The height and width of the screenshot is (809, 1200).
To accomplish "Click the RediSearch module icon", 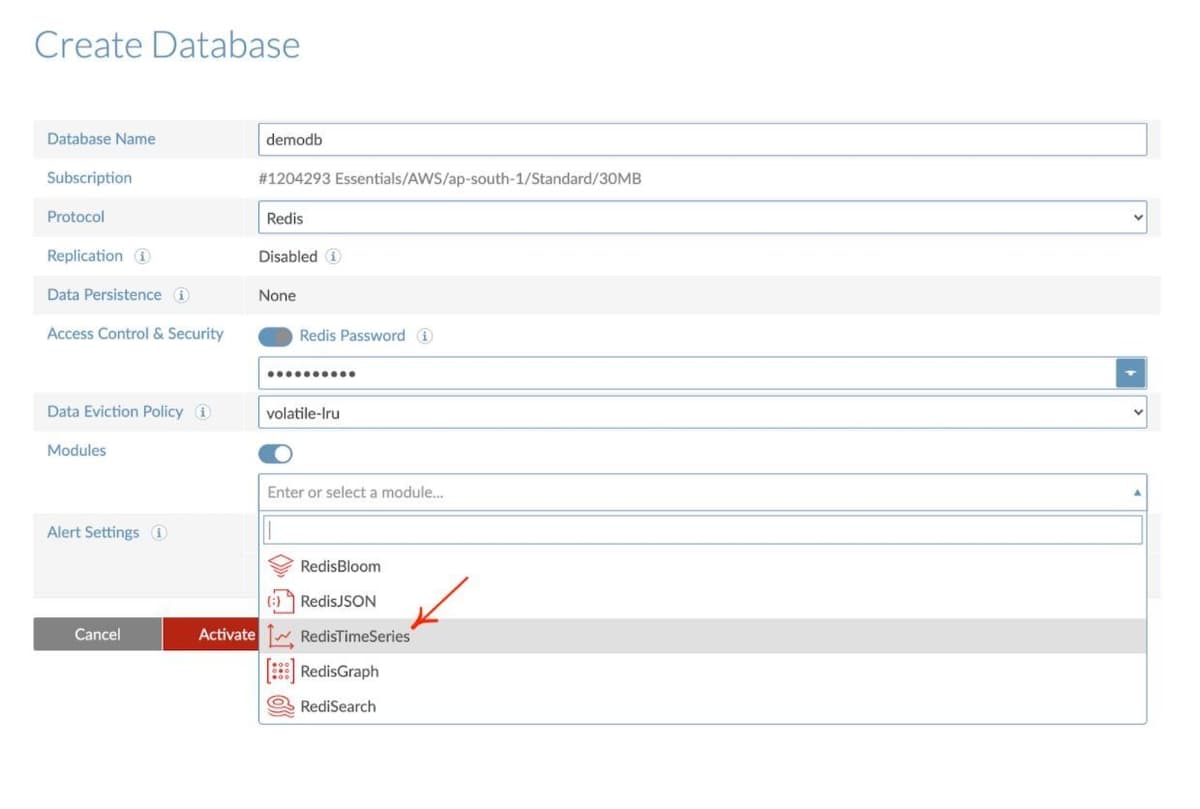I will tap(280, 706).
